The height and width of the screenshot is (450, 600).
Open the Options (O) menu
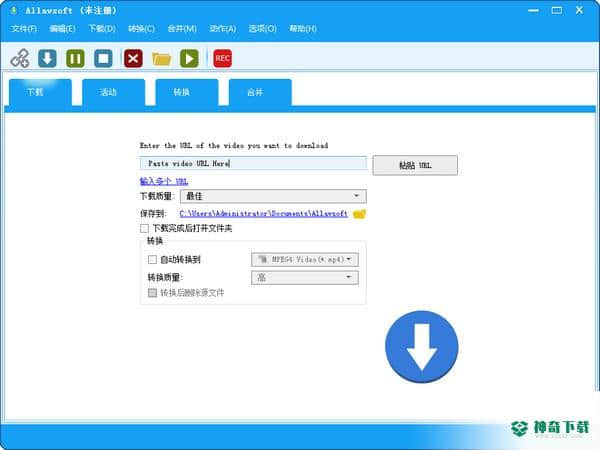[x=262, y=29]
